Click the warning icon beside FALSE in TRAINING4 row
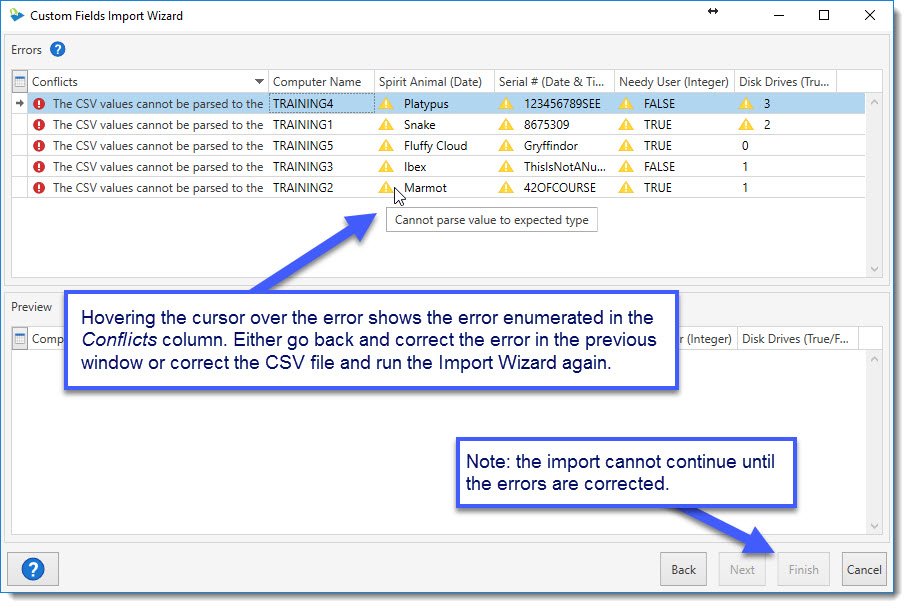The height and width of the screenshot is (608, 909). pos(626,104)
